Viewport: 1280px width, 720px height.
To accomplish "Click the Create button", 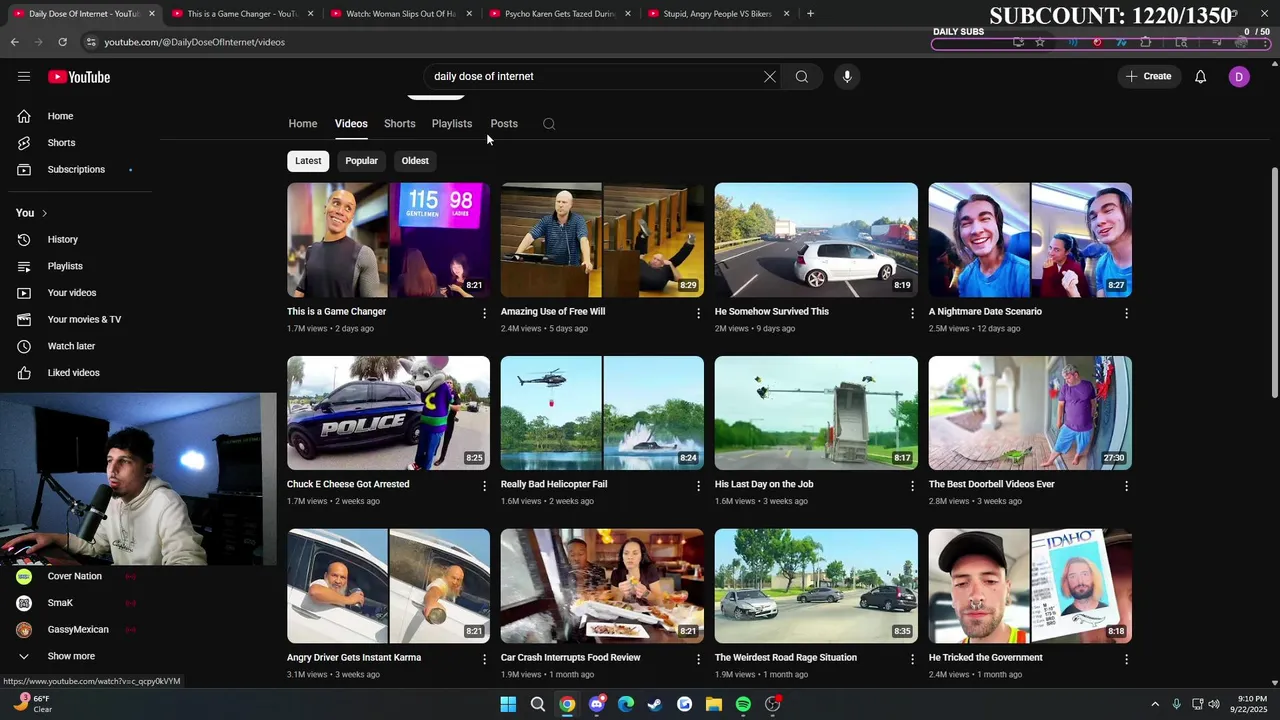I will [1148, 77].
